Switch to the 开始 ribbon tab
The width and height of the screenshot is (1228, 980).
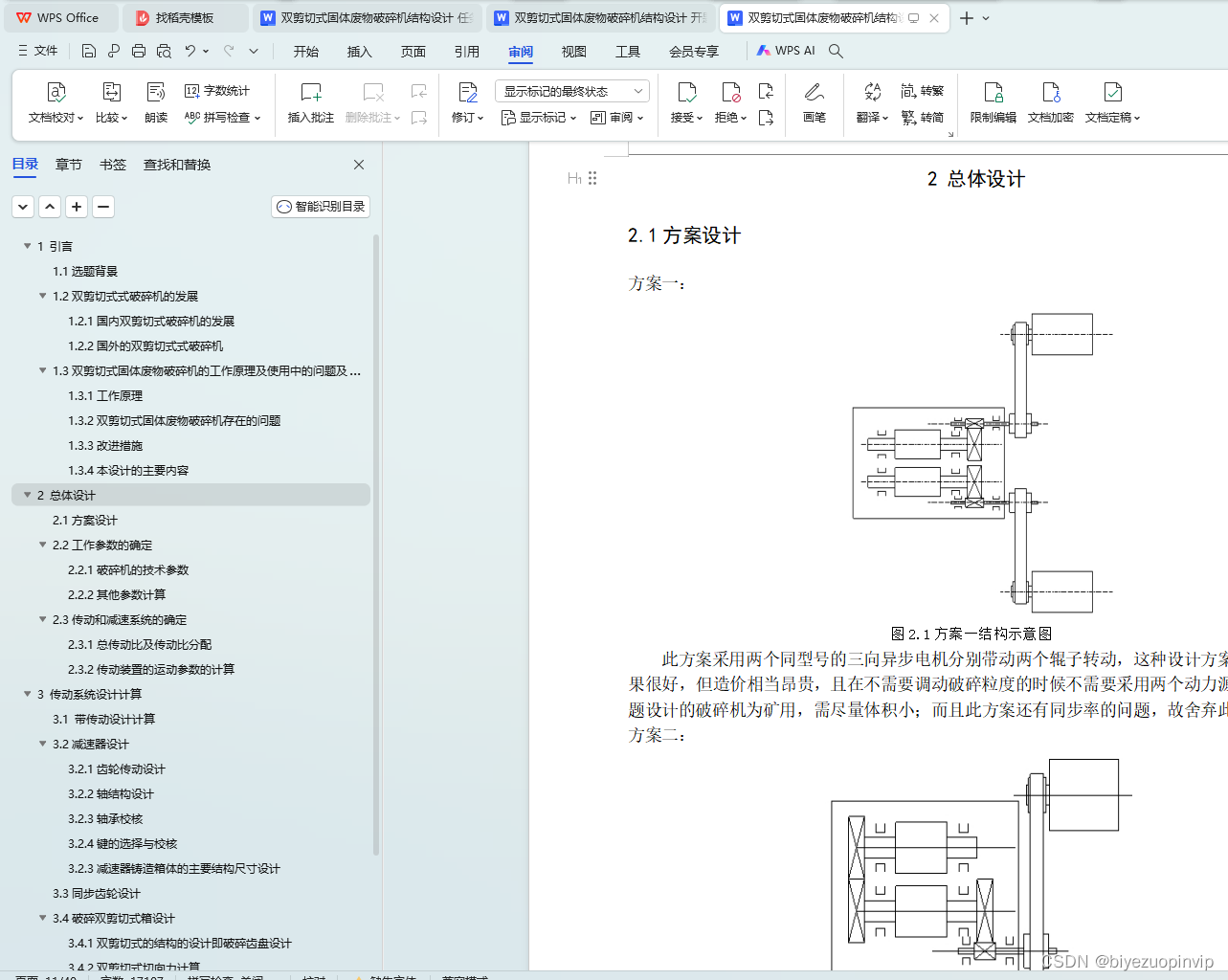click(x=306, y=52)
